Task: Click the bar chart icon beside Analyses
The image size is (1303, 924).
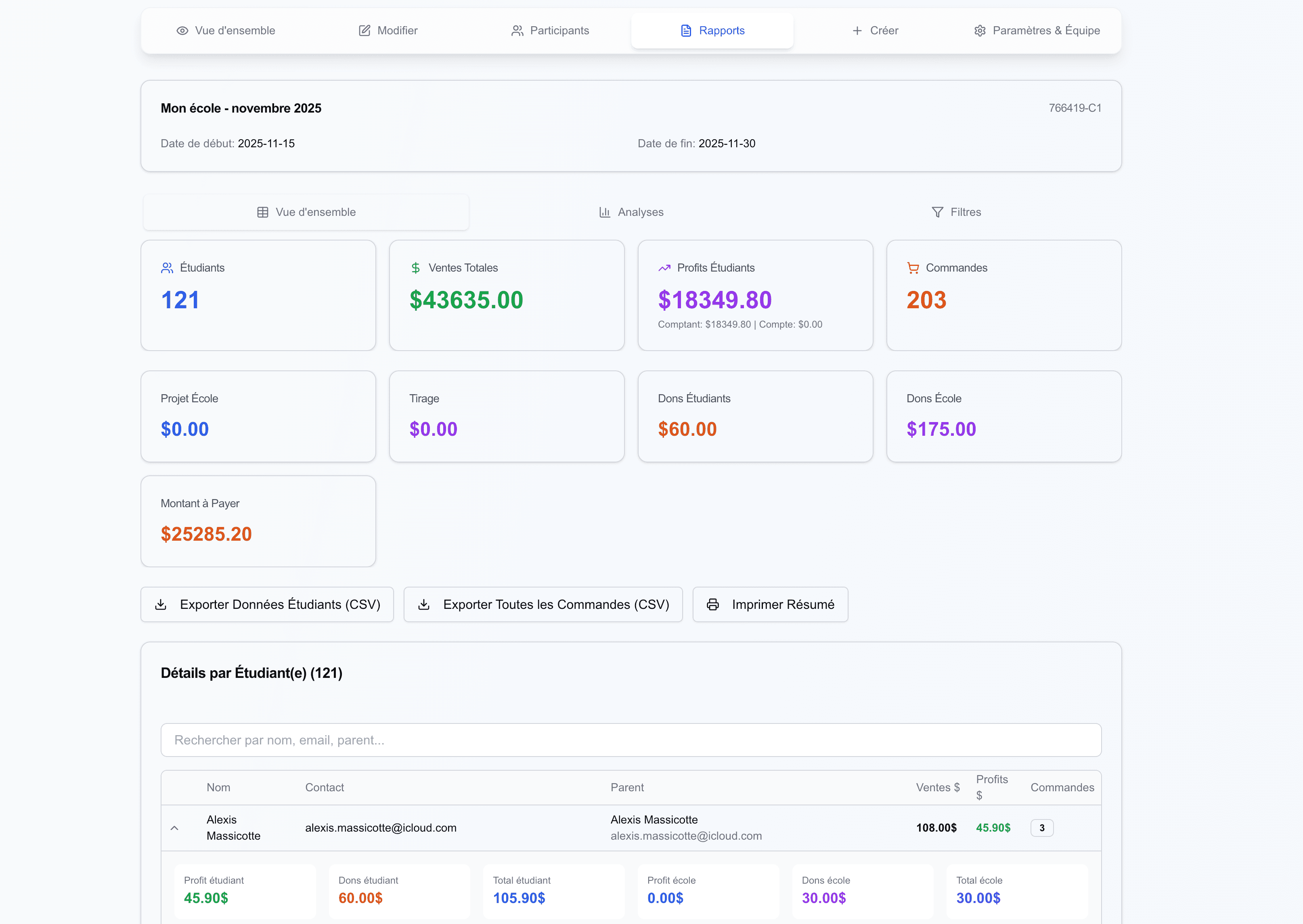Action: [605, 212]
